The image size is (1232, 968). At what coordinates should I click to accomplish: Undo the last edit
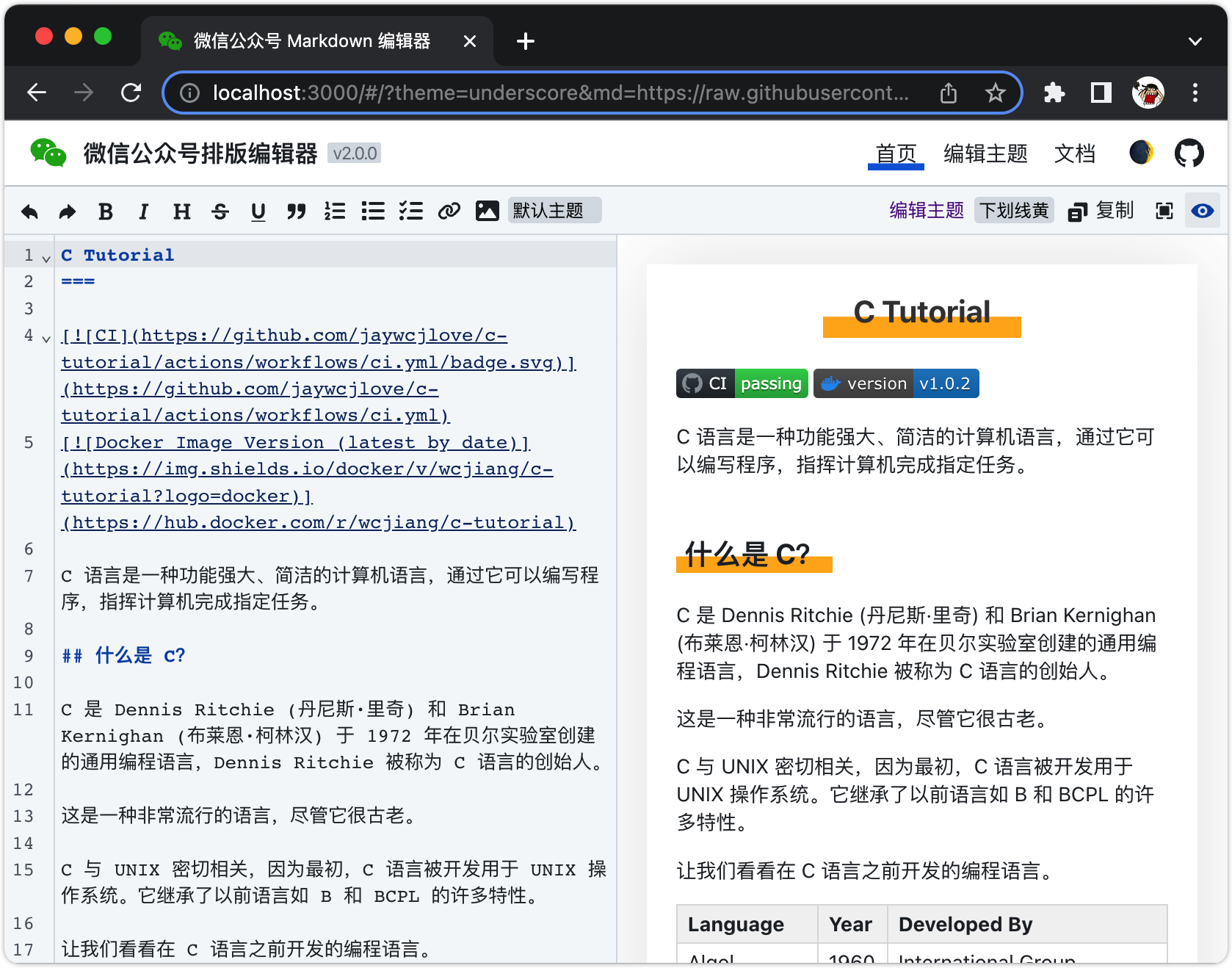click(x=29, y=211)
